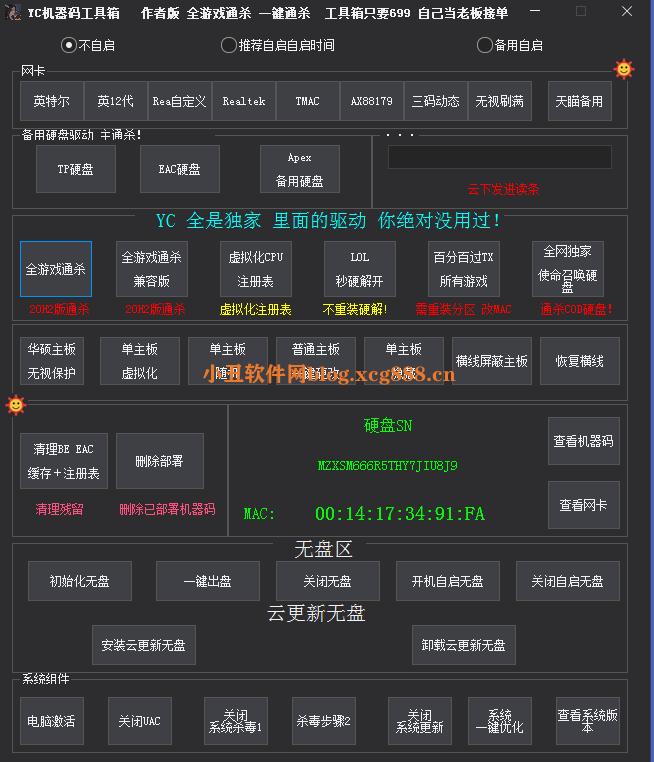The width and height of the screenshot is (654, 762).
Task: Click the red 通杀COD硬盘! label
Action: pos(576,309)
